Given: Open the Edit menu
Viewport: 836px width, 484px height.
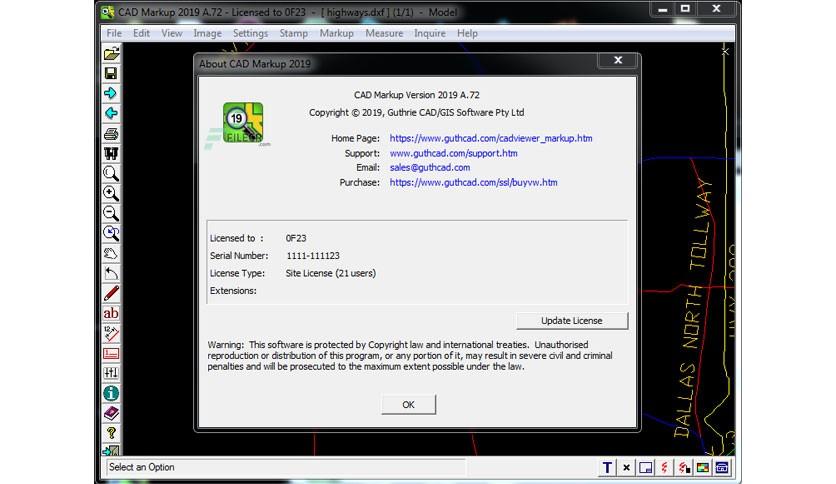Looking at the screenshot, I should point(141,33).
